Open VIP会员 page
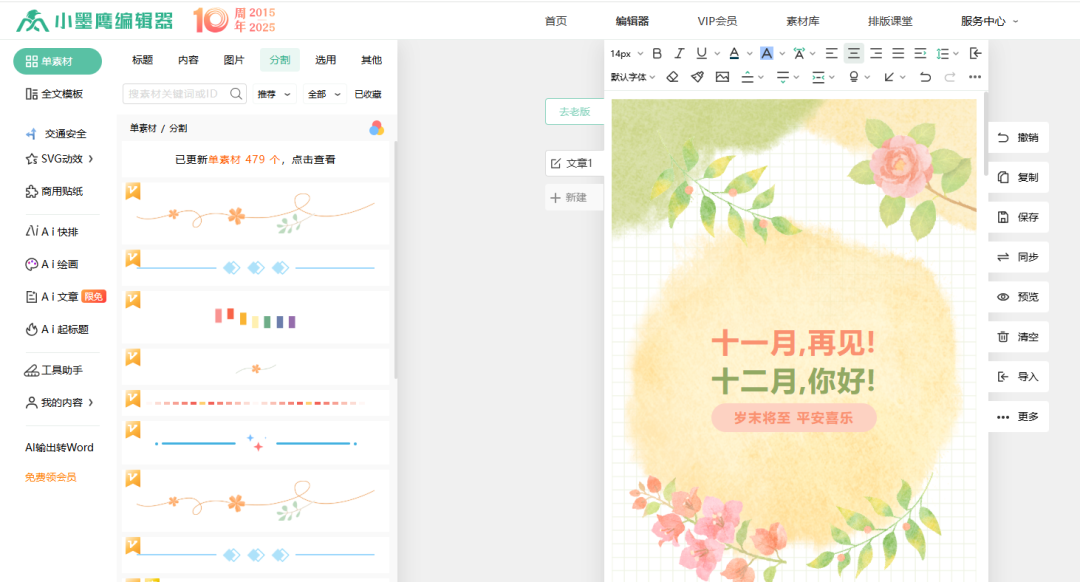 tap(717, 21)
